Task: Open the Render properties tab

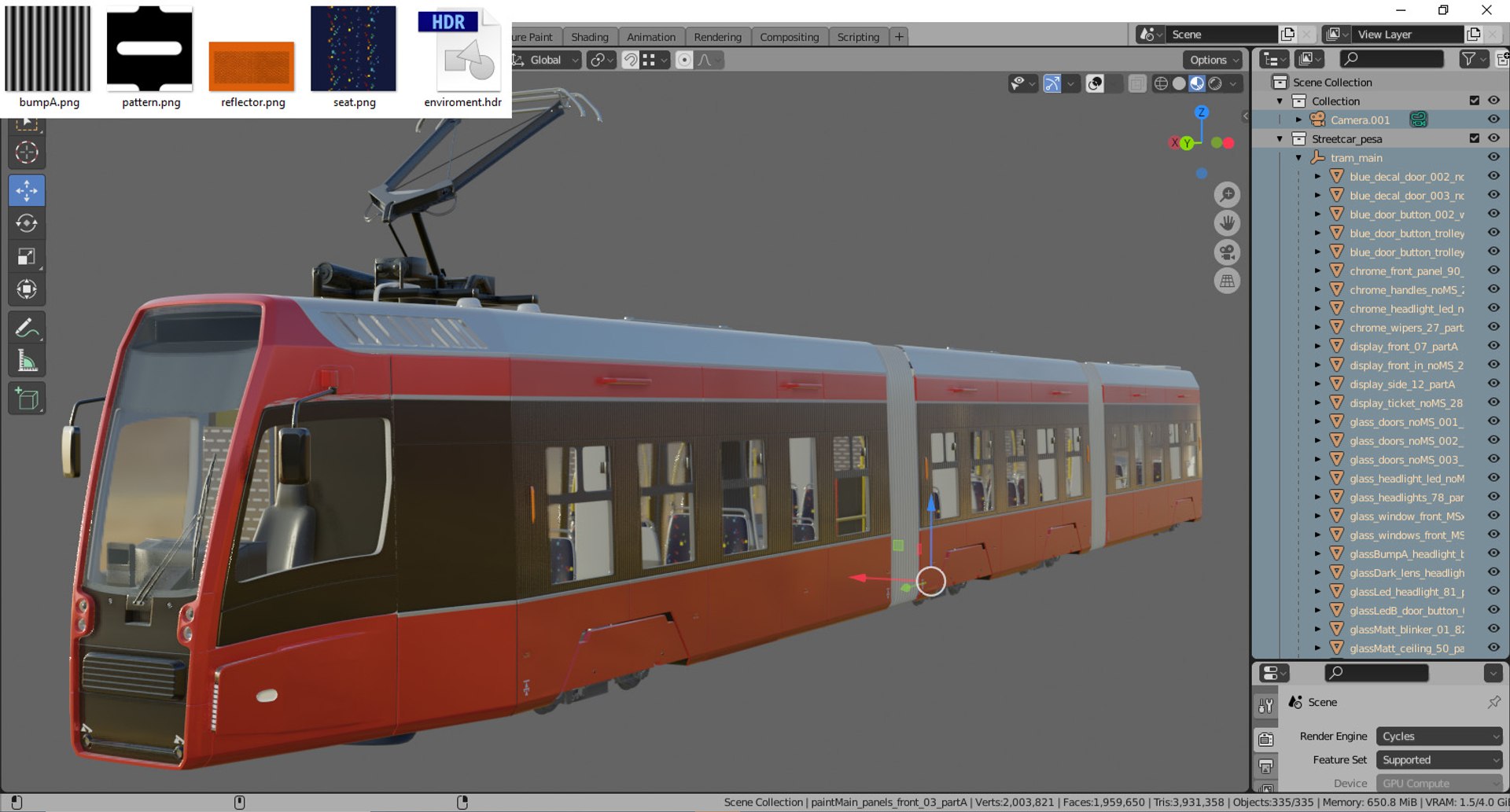Action: click(x=1265, y=739)
